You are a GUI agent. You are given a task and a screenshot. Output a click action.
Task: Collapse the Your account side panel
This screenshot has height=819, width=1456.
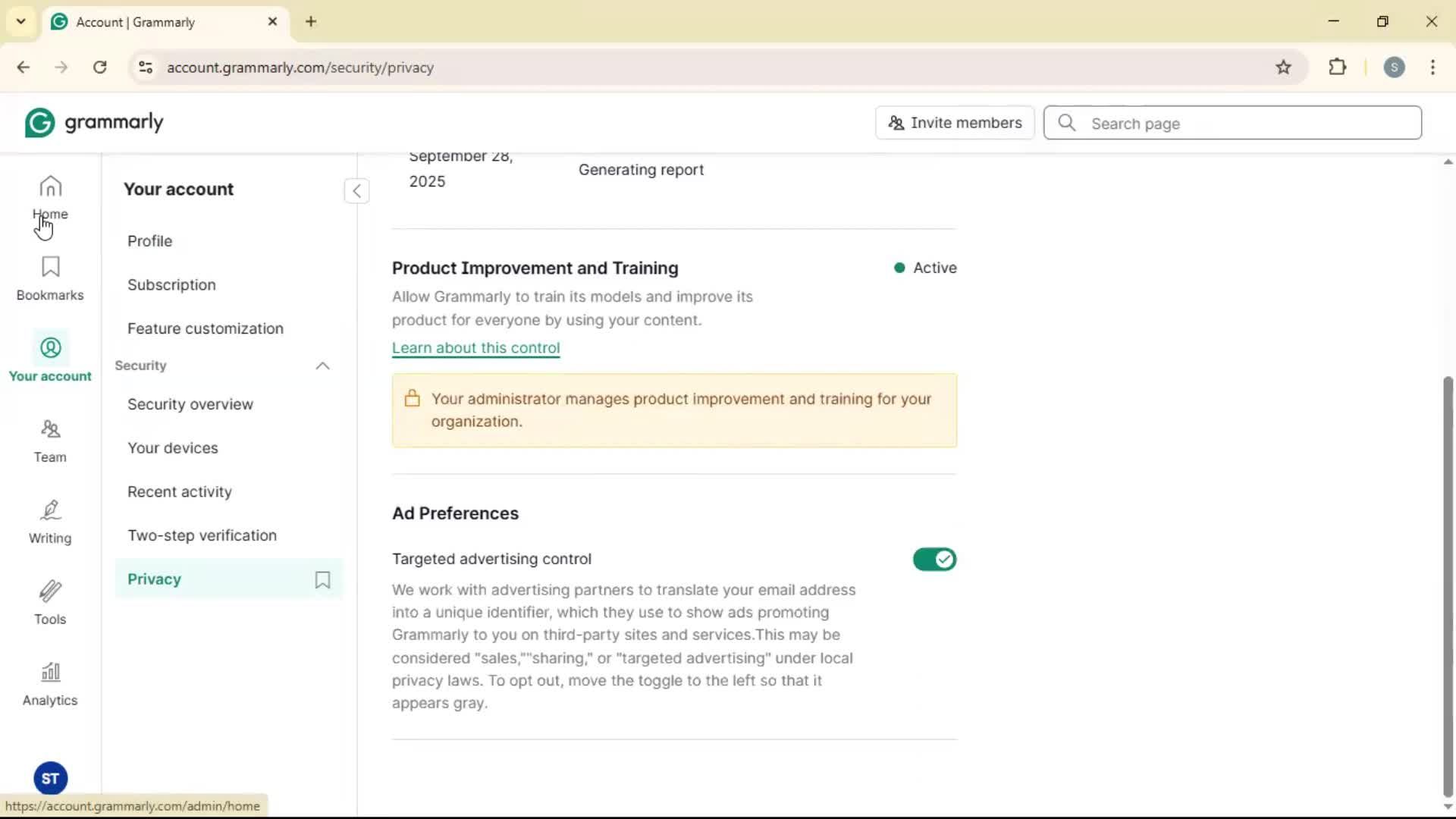(x=356, y=190)
